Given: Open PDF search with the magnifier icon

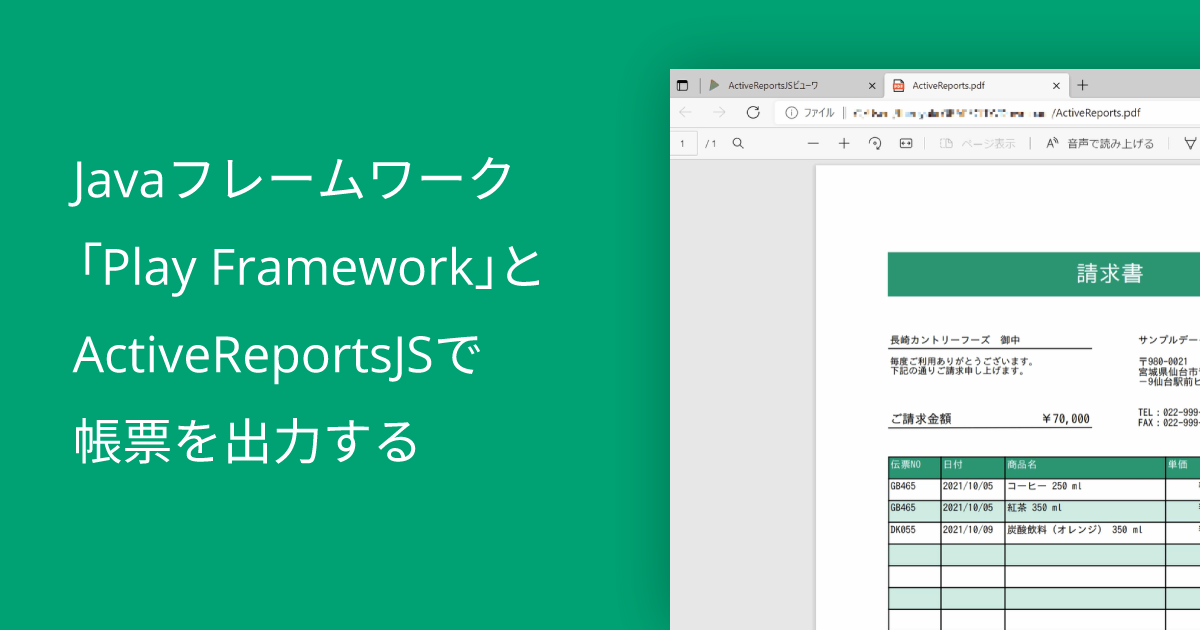Looking at the screenshot, I should tap(737, 142).
